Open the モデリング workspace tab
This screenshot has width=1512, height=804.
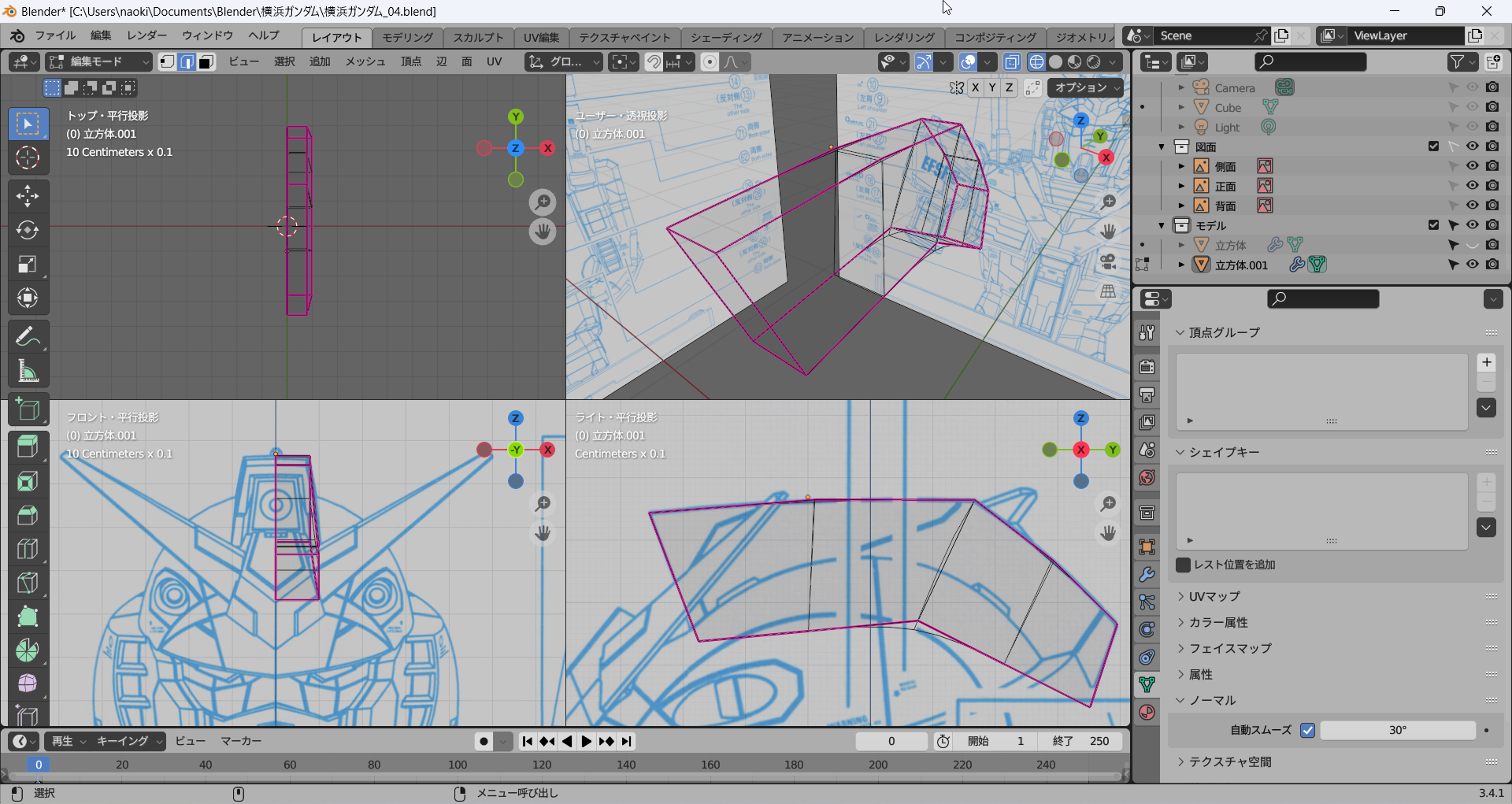tap(407, 37)
